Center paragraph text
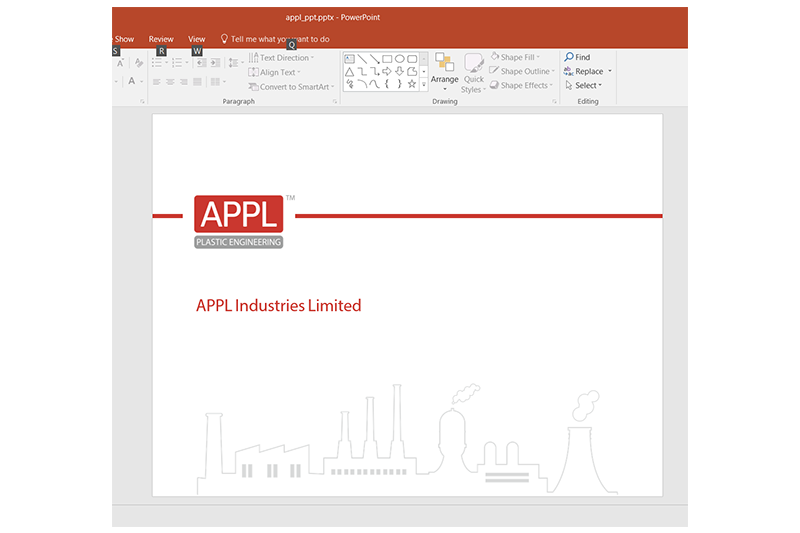Screen dimensions: 800x533 170,82
